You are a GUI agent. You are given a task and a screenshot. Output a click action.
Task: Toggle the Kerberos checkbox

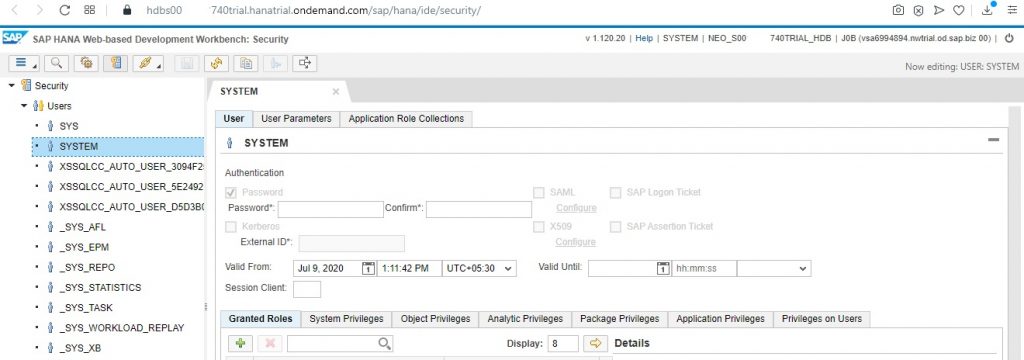pos(231,227)
